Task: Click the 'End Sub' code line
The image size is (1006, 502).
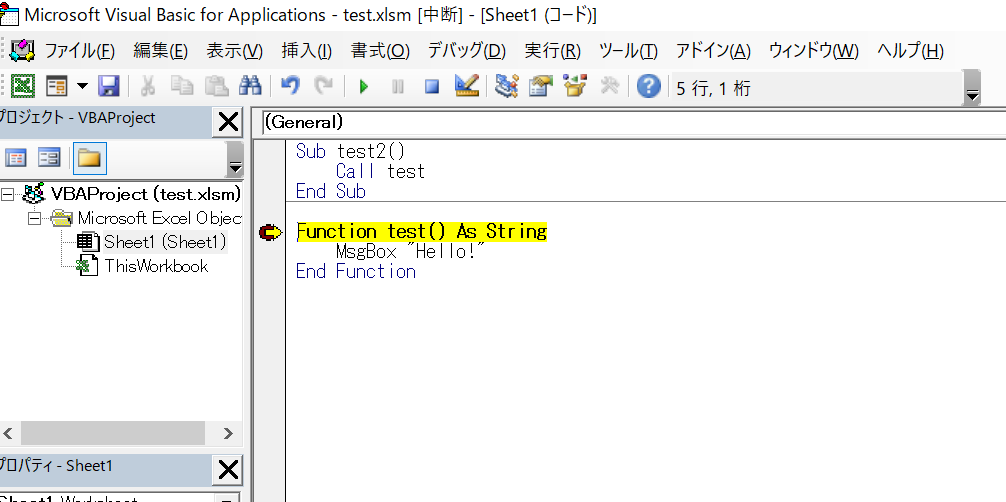Action: (330, 191)
